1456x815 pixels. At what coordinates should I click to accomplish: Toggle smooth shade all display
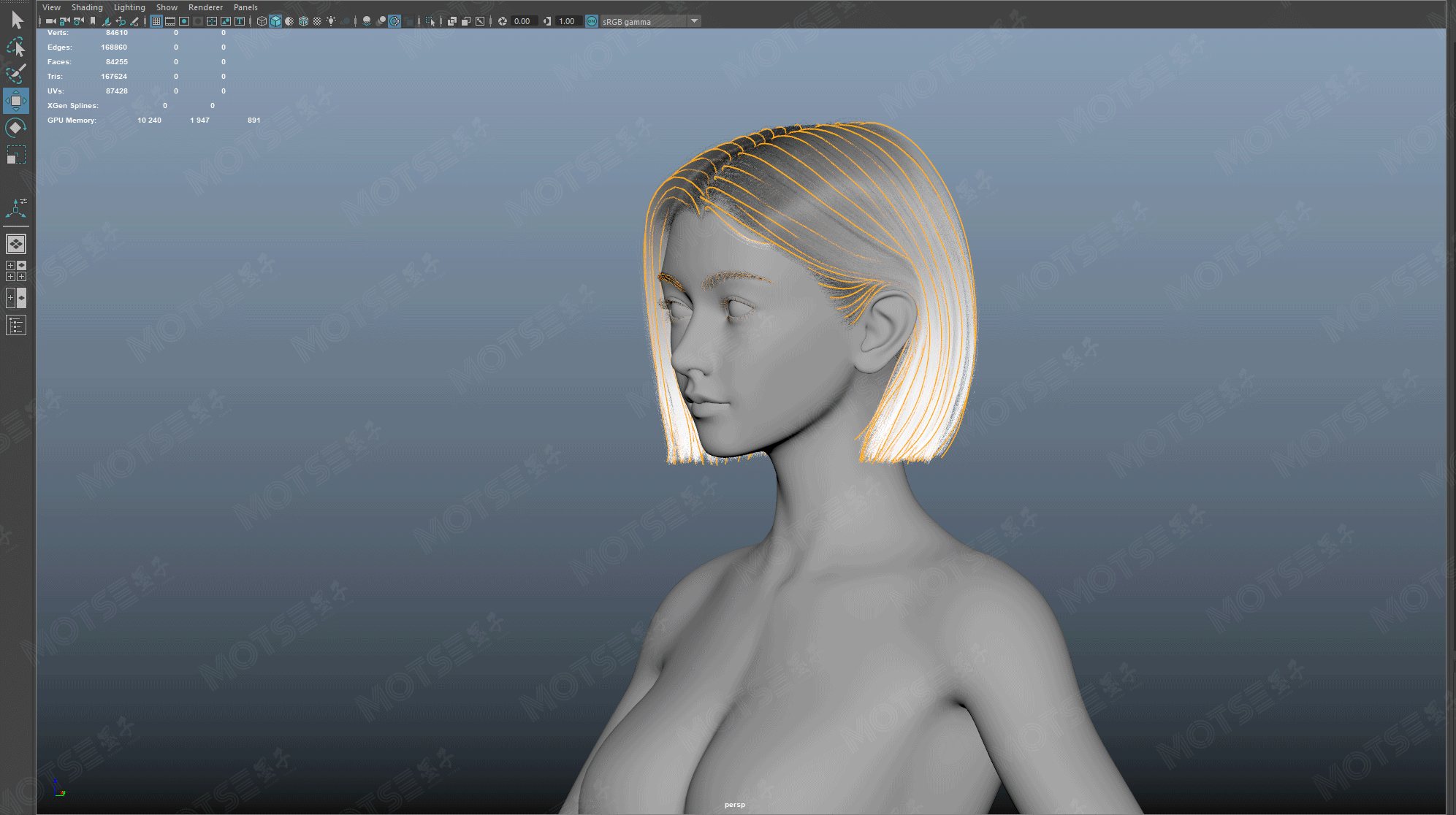tap(275, 21)
